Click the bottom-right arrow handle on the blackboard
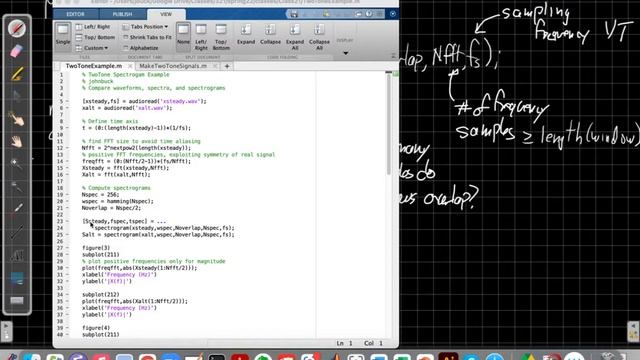 (633, 331)
